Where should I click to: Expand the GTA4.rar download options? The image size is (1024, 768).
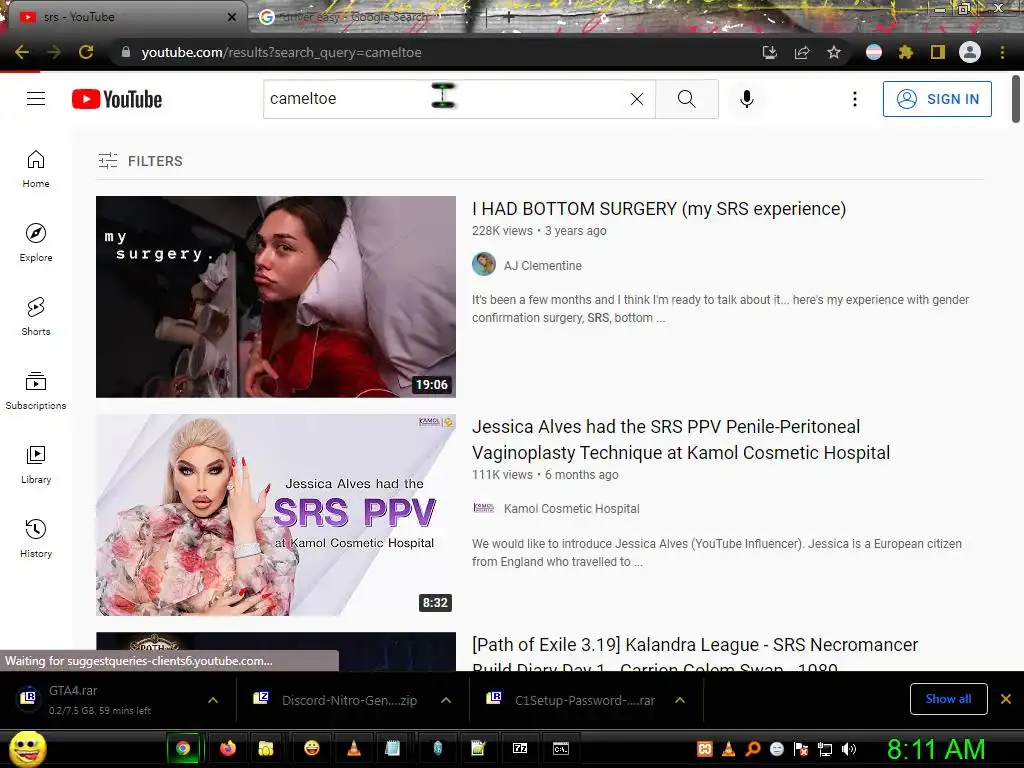[213, 700]
